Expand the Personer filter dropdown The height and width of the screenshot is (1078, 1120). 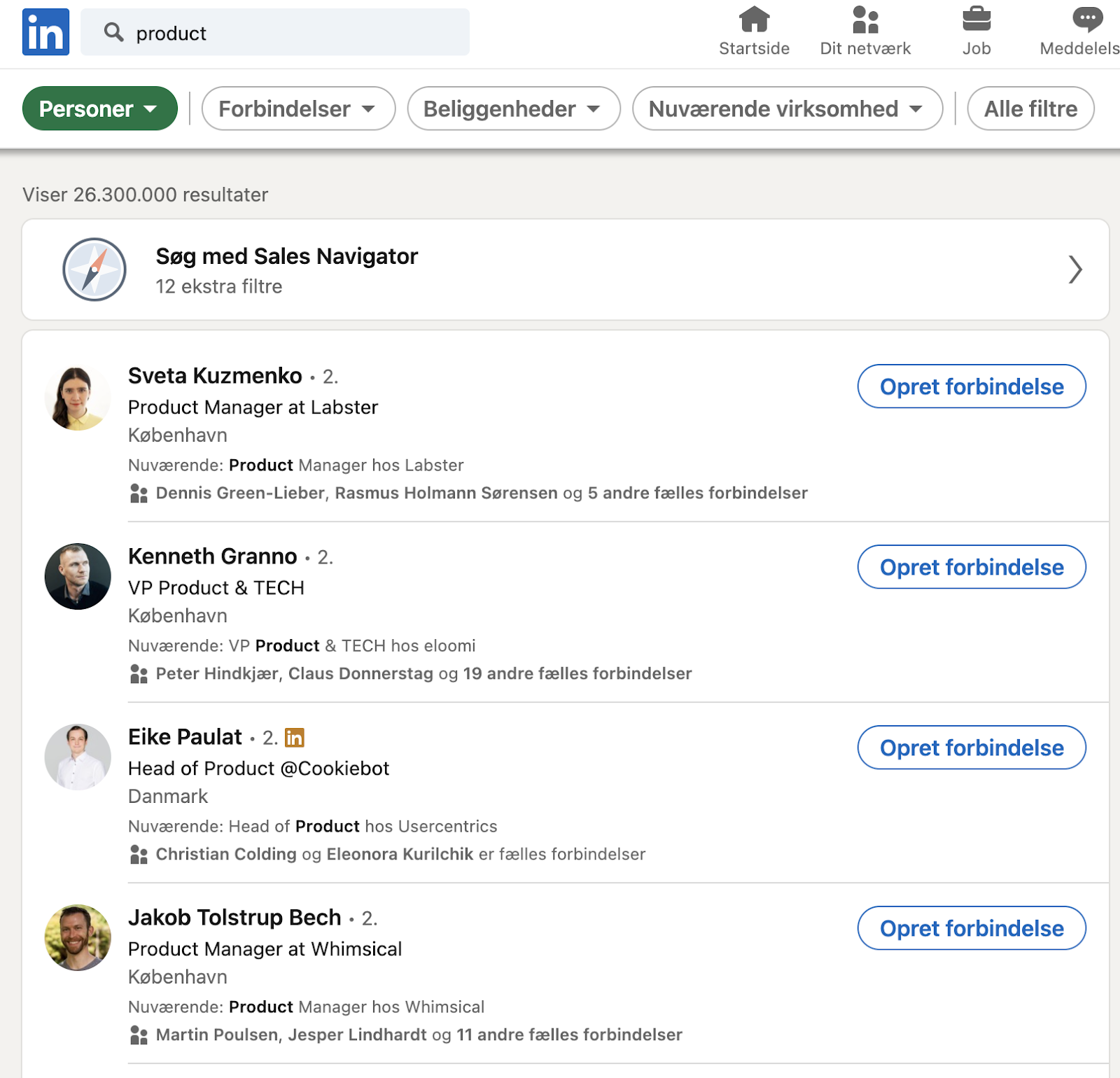pyautogui.click(x=100, y=108)
